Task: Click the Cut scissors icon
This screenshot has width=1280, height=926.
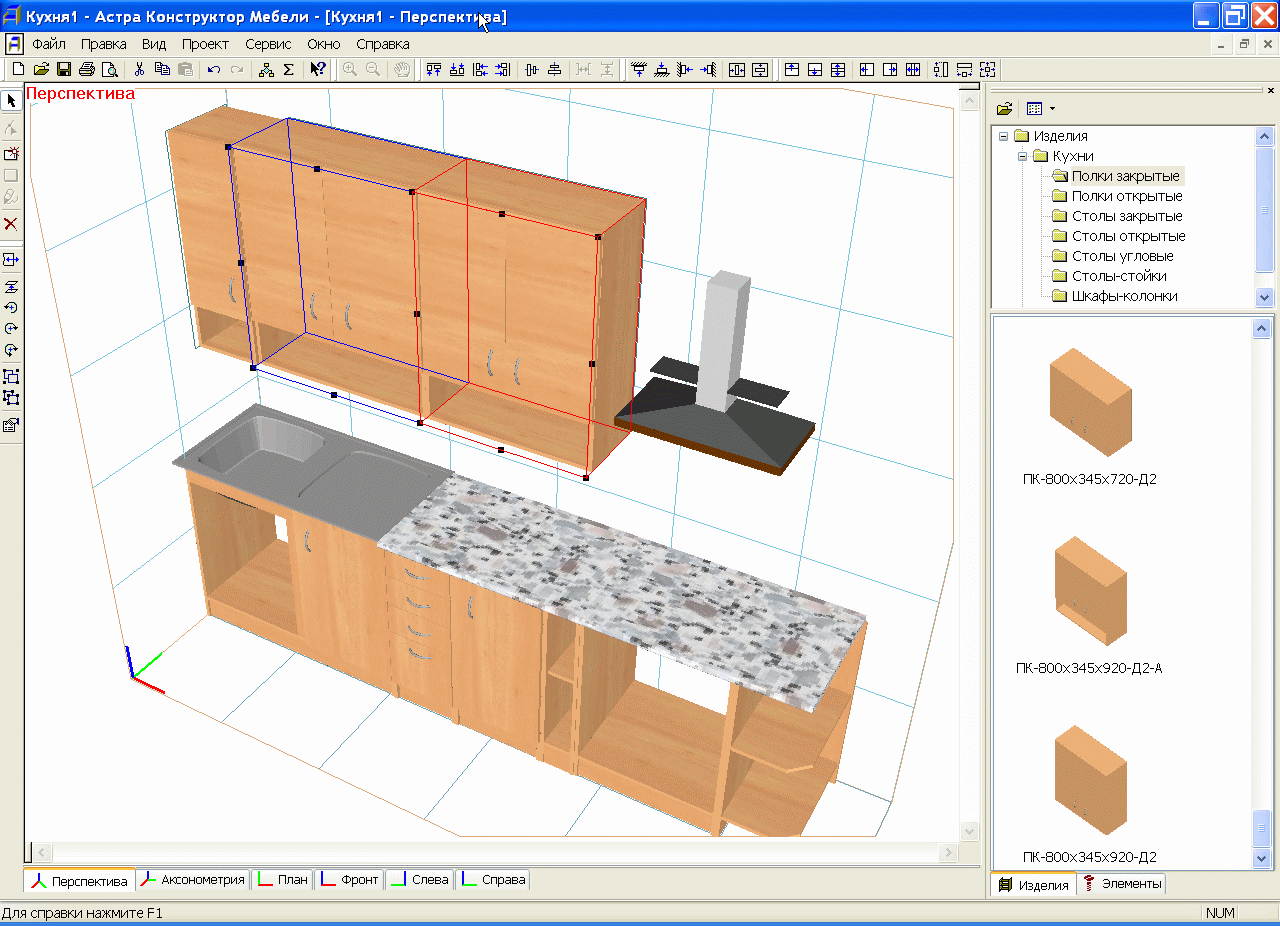Action: click(x=139, y=70)
